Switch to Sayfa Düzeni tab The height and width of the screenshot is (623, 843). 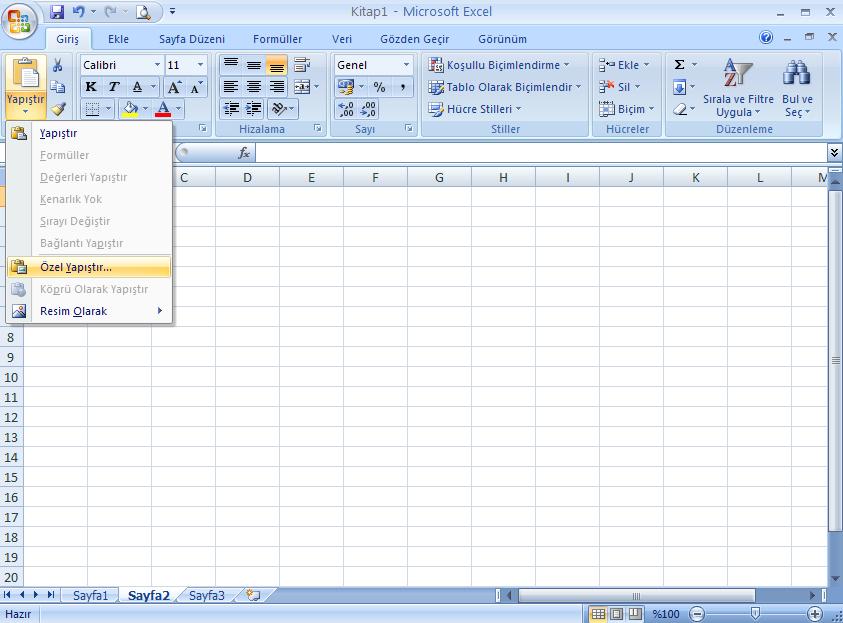[x=192, y=39]
